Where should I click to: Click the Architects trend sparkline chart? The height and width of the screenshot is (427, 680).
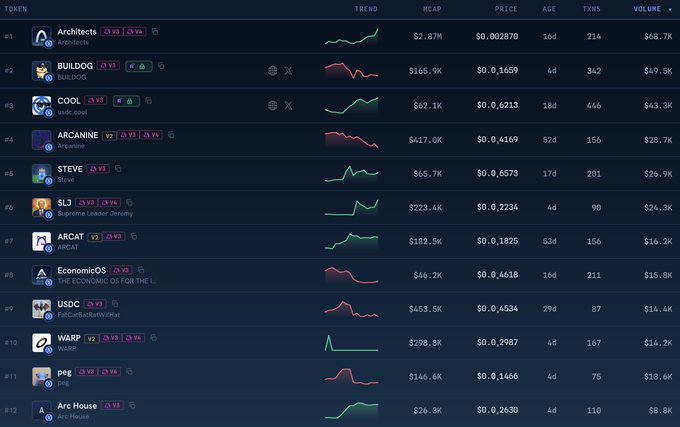351,36
